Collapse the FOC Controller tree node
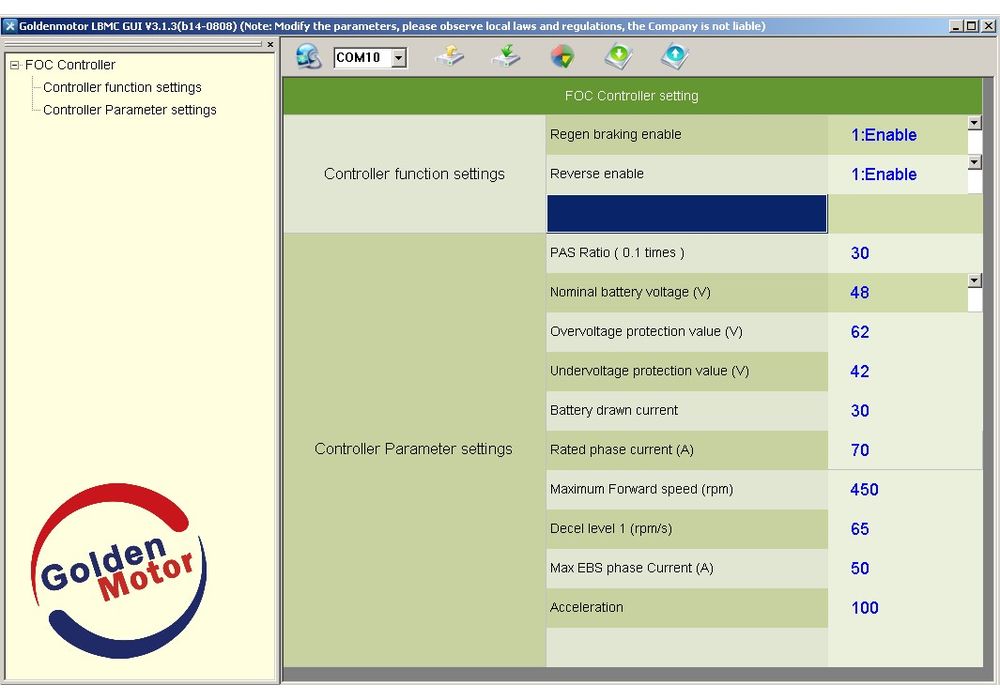Screen dimensions: 1000x700 click(15, 65)
